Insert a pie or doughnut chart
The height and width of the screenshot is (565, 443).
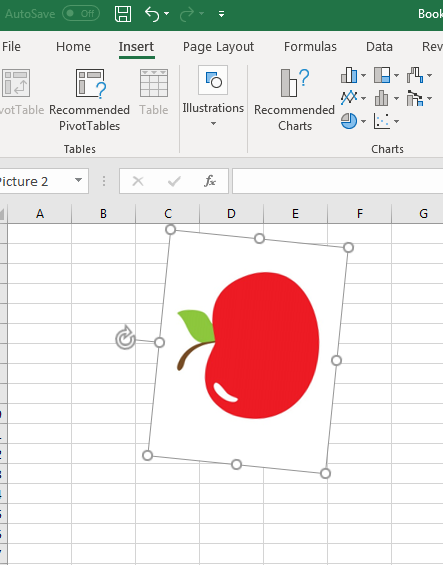click(349, 121)
